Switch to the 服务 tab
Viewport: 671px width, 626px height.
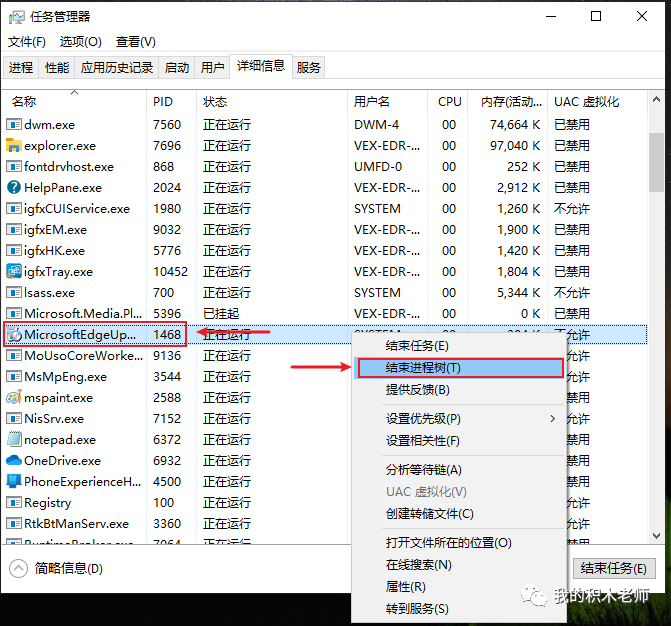308,67
